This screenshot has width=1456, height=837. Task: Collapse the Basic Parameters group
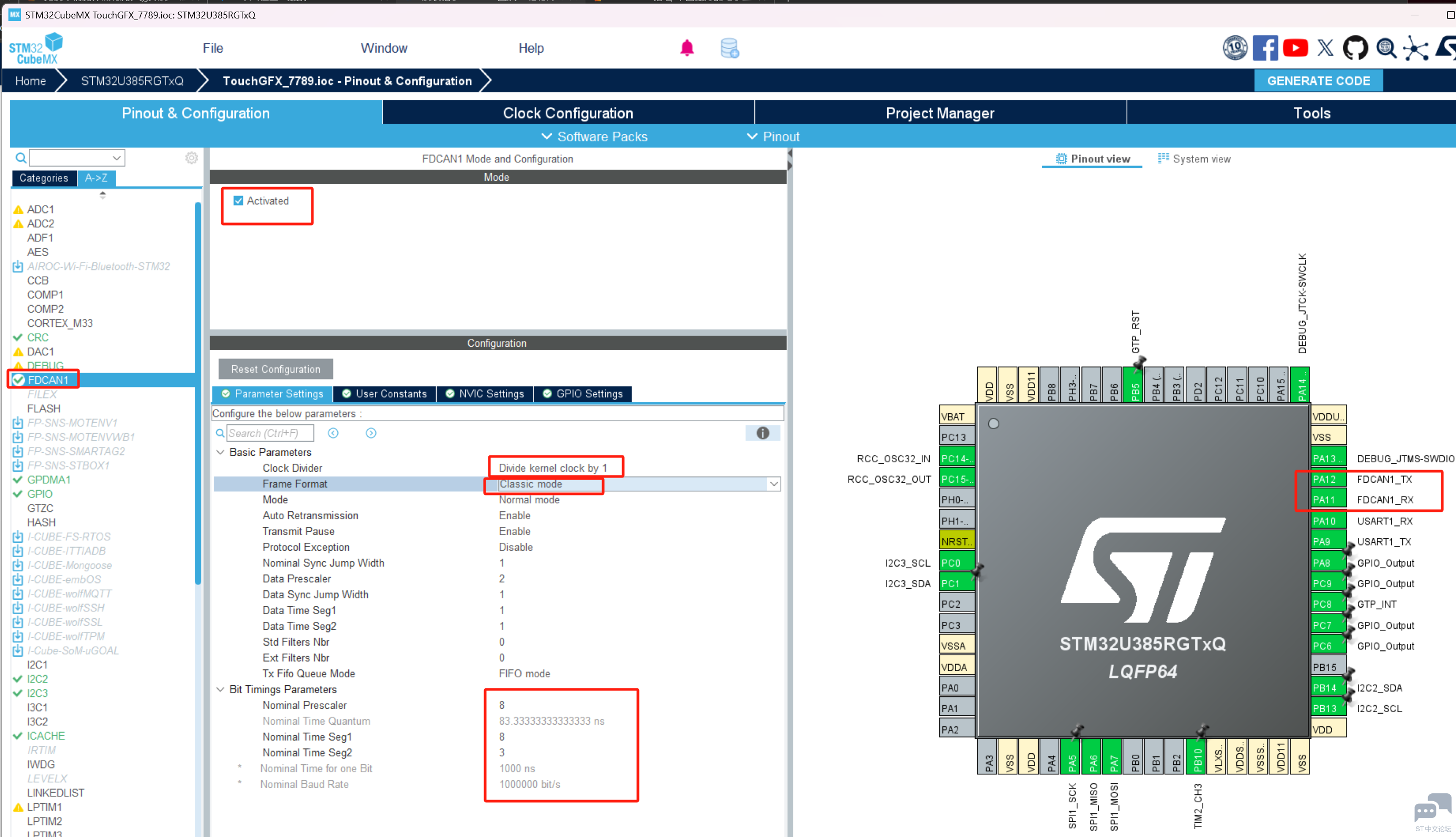tap(220, 452)
